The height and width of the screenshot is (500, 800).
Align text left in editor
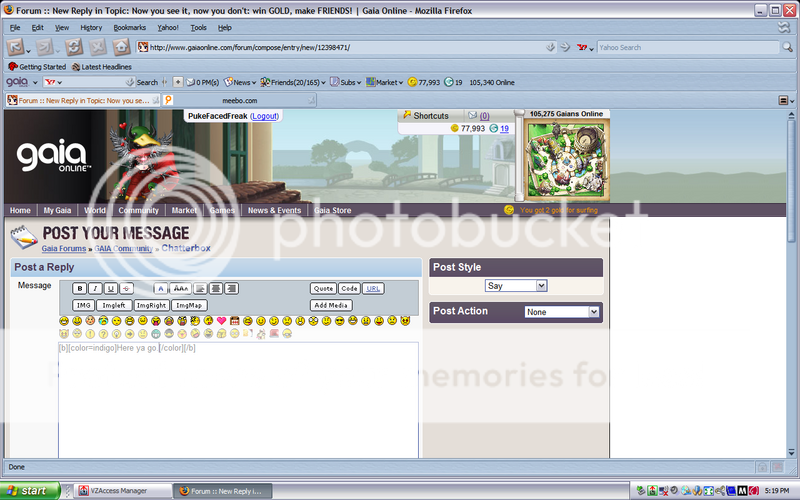[x=200, y=288]
